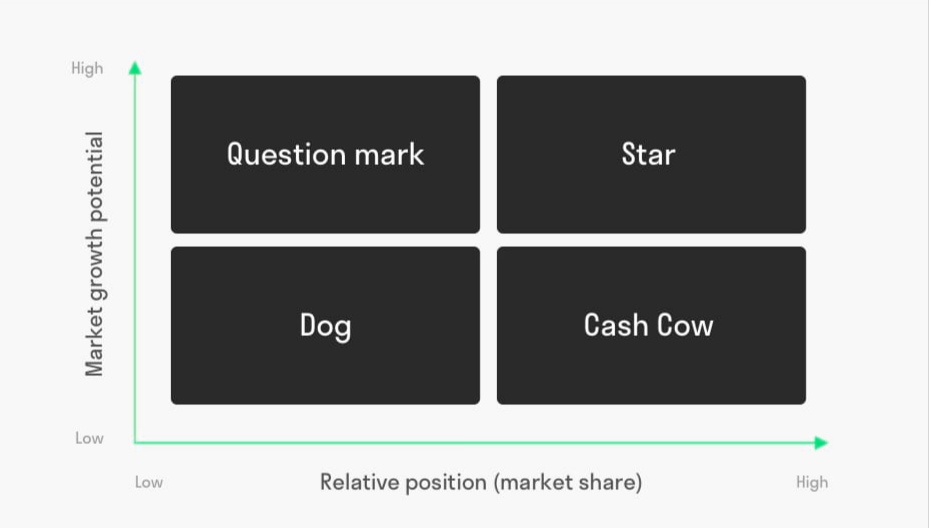The height and width of the screenshot is (528, 929).
Task: Click the "Question mark" text label
Action: click(x=325, y=155)
